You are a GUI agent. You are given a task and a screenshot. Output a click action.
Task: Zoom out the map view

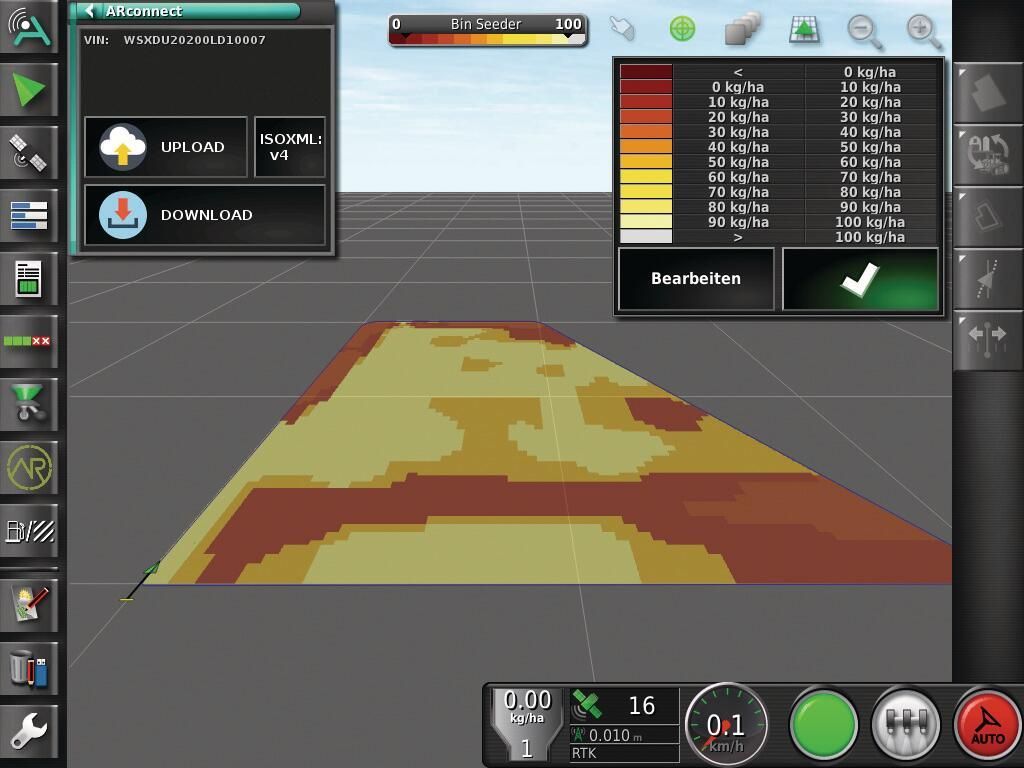864,30
